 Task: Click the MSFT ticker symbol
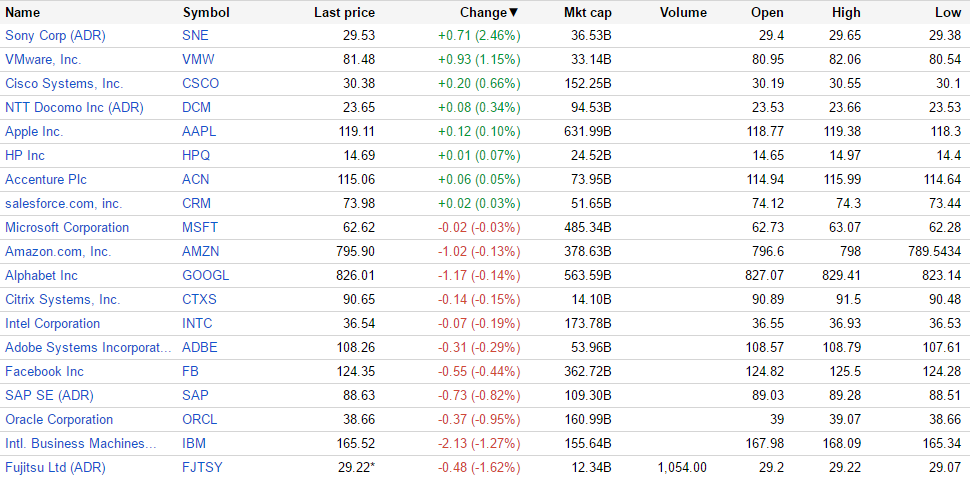pos(200,227)
